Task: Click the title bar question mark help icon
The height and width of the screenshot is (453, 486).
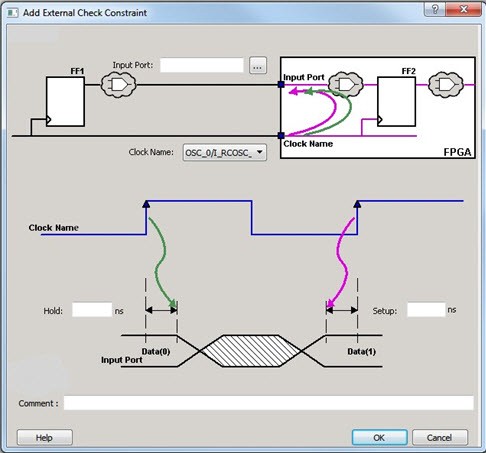Action: tap(434, 9)
